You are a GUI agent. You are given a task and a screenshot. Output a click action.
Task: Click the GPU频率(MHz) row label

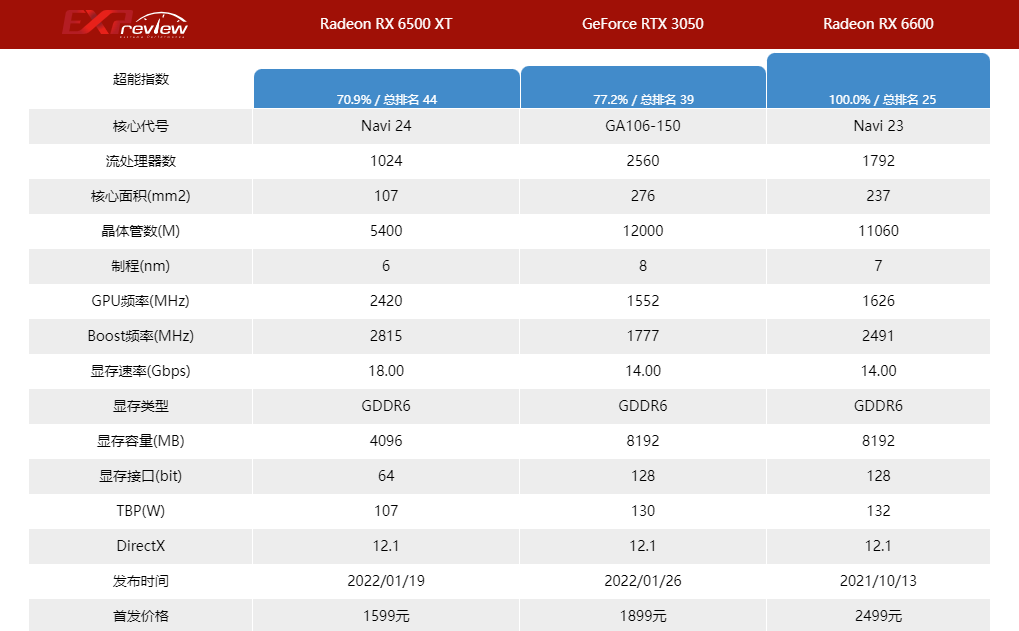click(140, 302)
